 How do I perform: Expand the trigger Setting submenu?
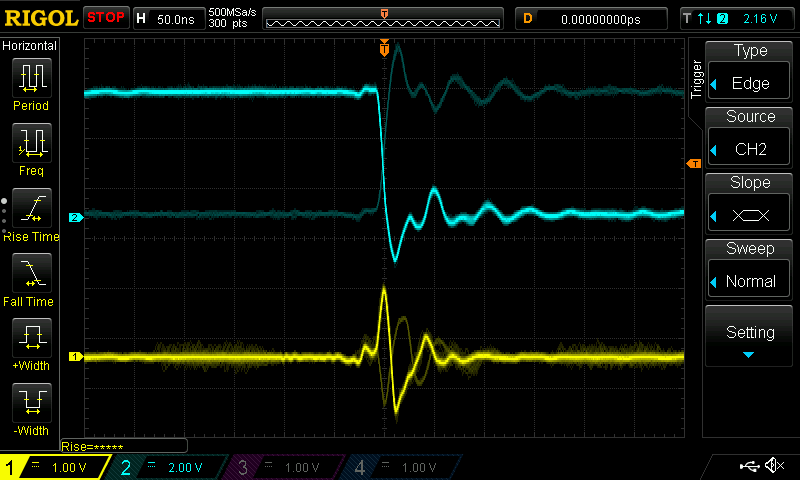(750, 338)
